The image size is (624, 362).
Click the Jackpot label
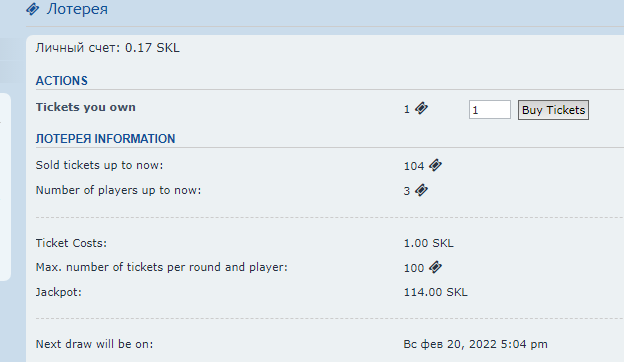pyautogui.click(x=58, y=292)
